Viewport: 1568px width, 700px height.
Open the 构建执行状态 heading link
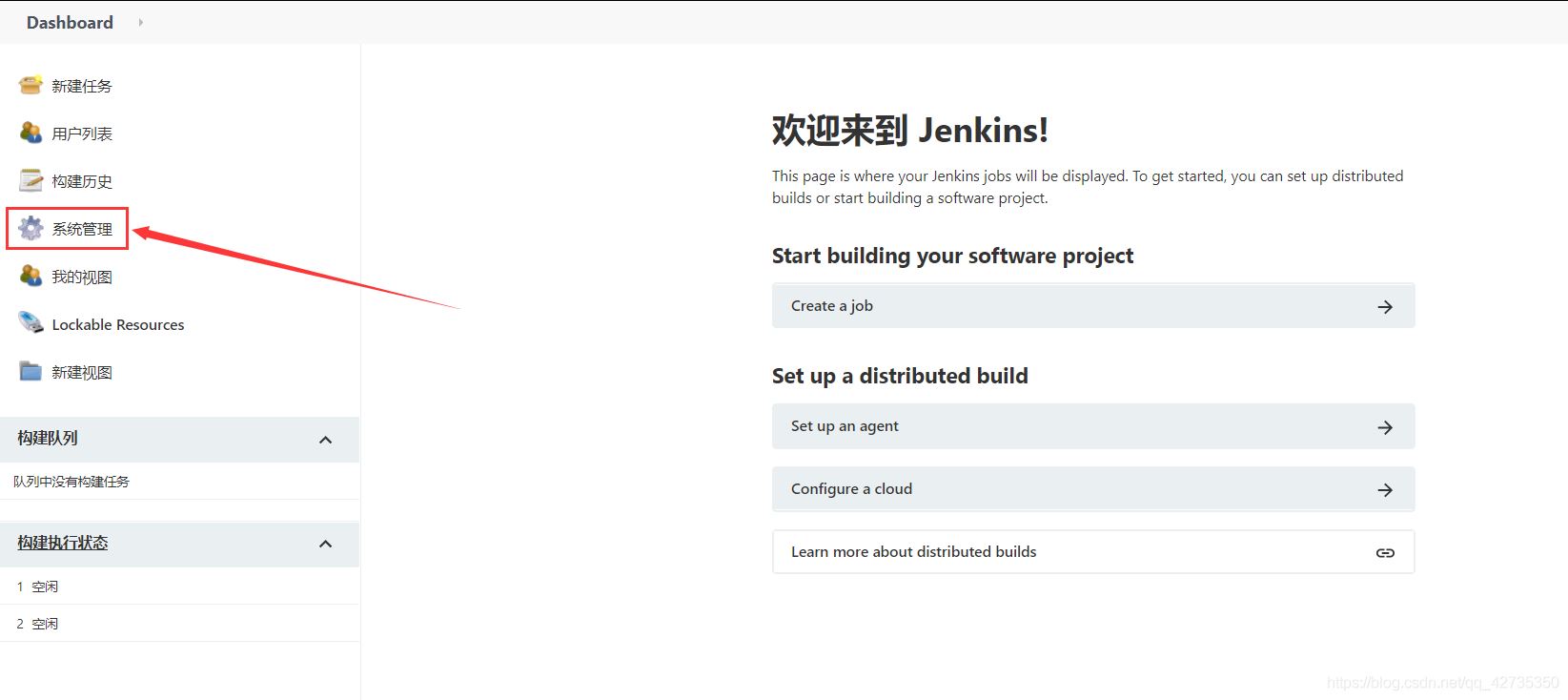click(63, 543)
